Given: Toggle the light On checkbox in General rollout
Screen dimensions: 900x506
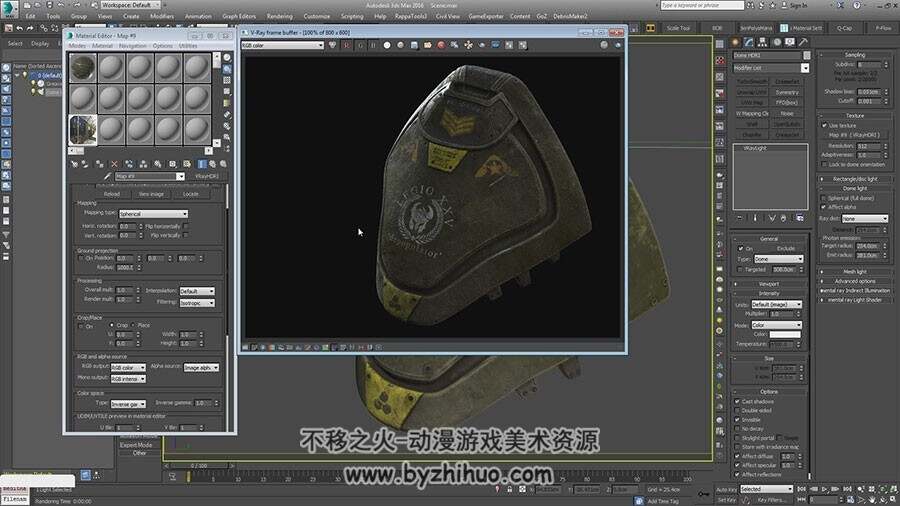Looking at the screenshot, I should click(740, 248).
